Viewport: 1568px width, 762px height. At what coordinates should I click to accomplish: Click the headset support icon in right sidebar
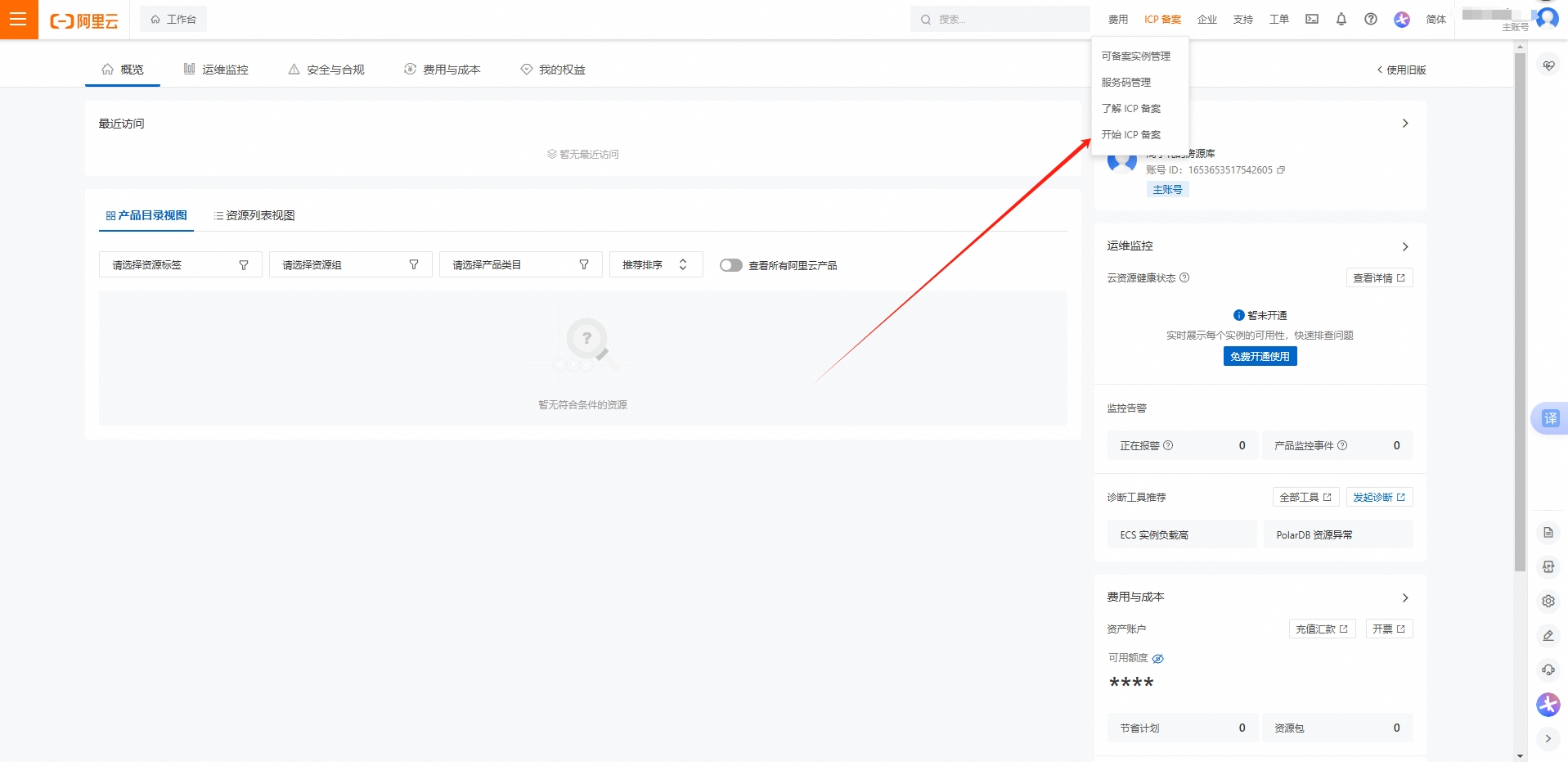tap(1548, 670)
